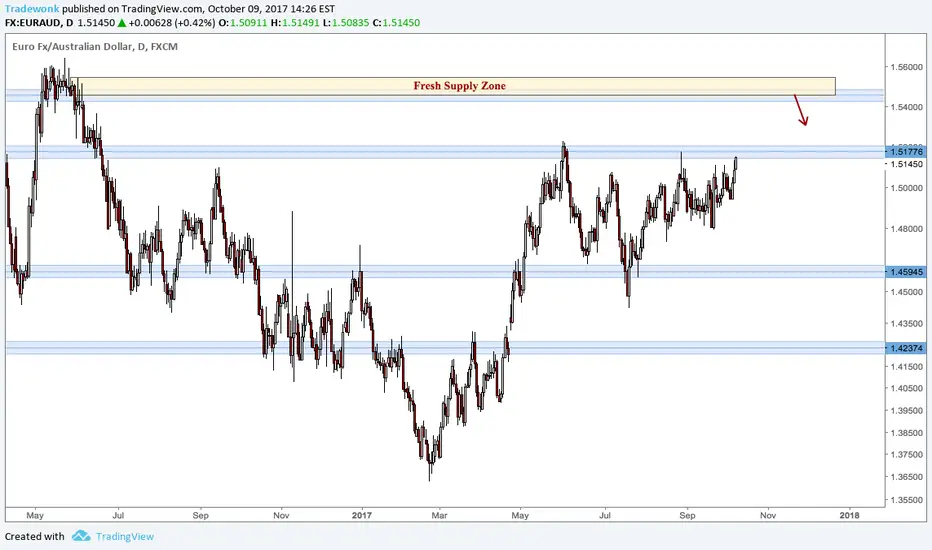Click the Created with caption text
Image resolution: width=932 pixels, height=550 pixels.
34,536
